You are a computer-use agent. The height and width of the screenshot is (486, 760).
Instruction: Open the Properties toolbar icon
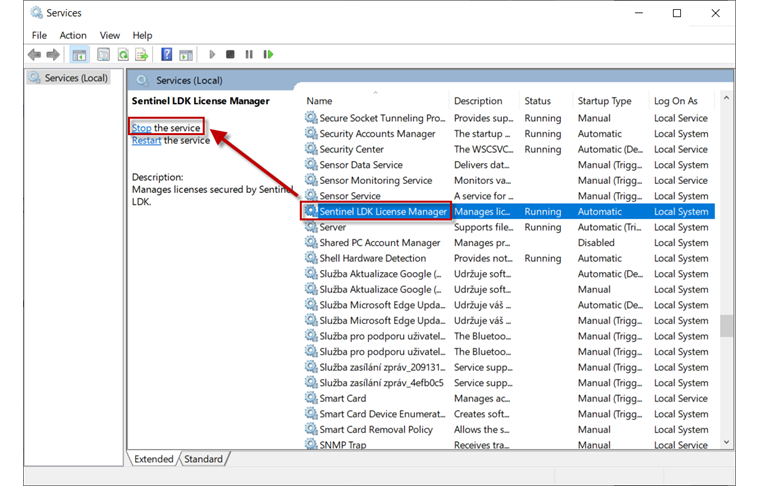pos(103,55)
